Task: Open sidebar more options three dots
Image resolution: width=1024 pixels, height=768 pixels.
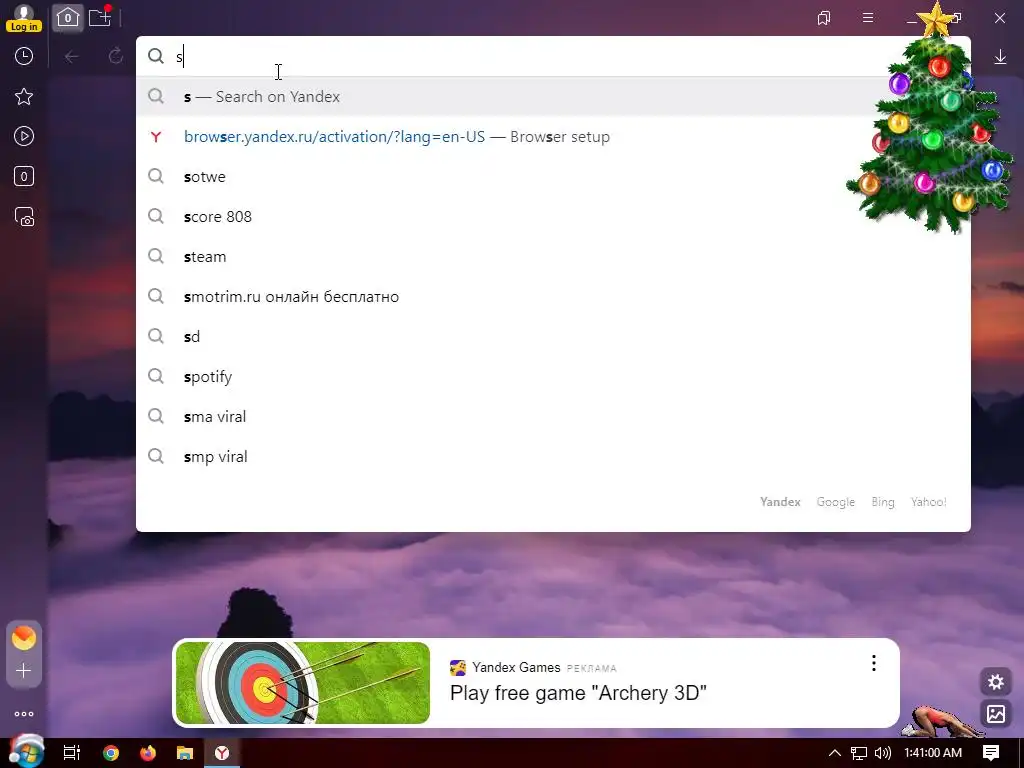Action: (24, 714)
